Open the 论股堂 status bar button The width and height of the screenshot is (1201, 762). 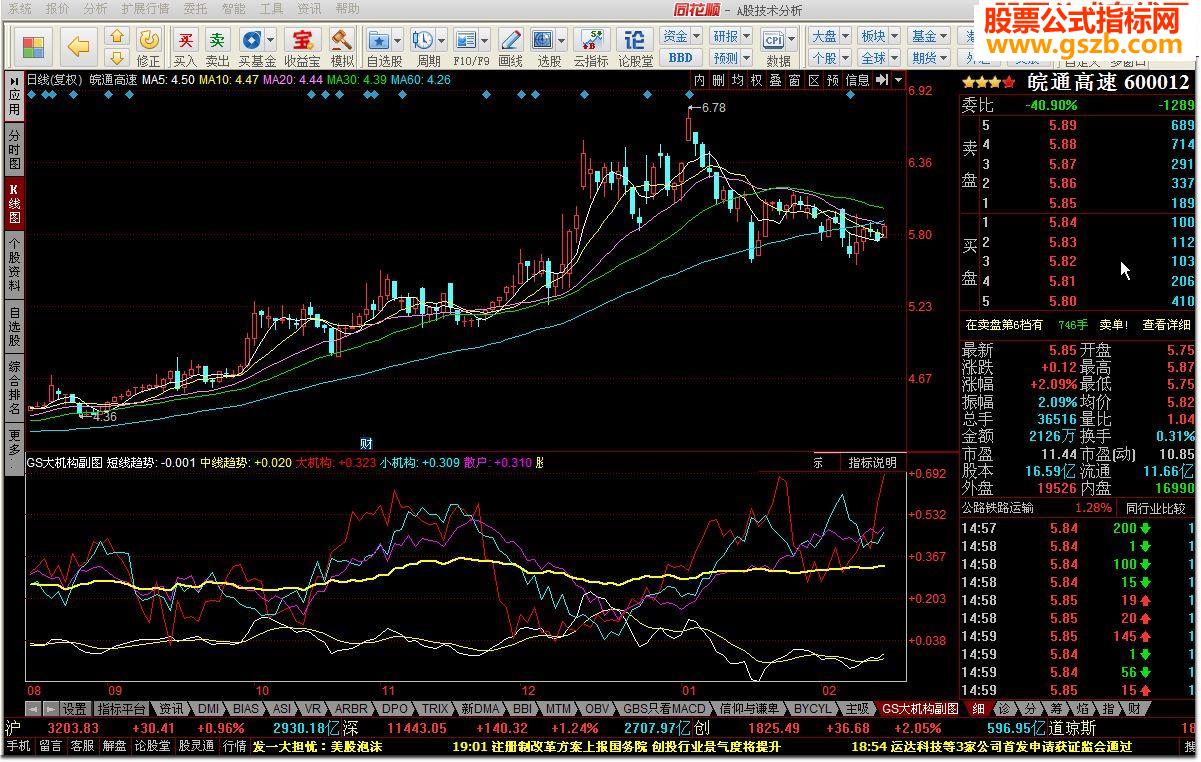(154, 746)
